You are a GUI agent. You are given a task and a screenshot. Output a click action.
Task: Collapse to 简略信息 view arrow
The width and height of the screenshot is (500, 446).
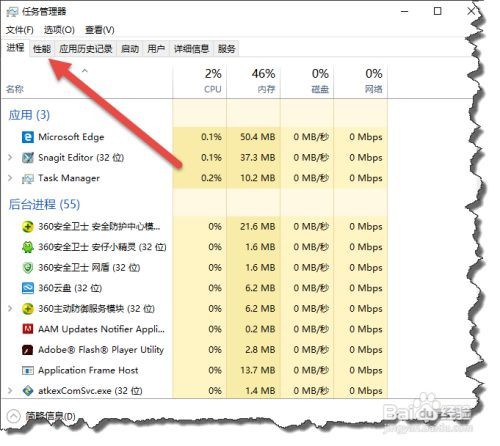coord(14,416)
